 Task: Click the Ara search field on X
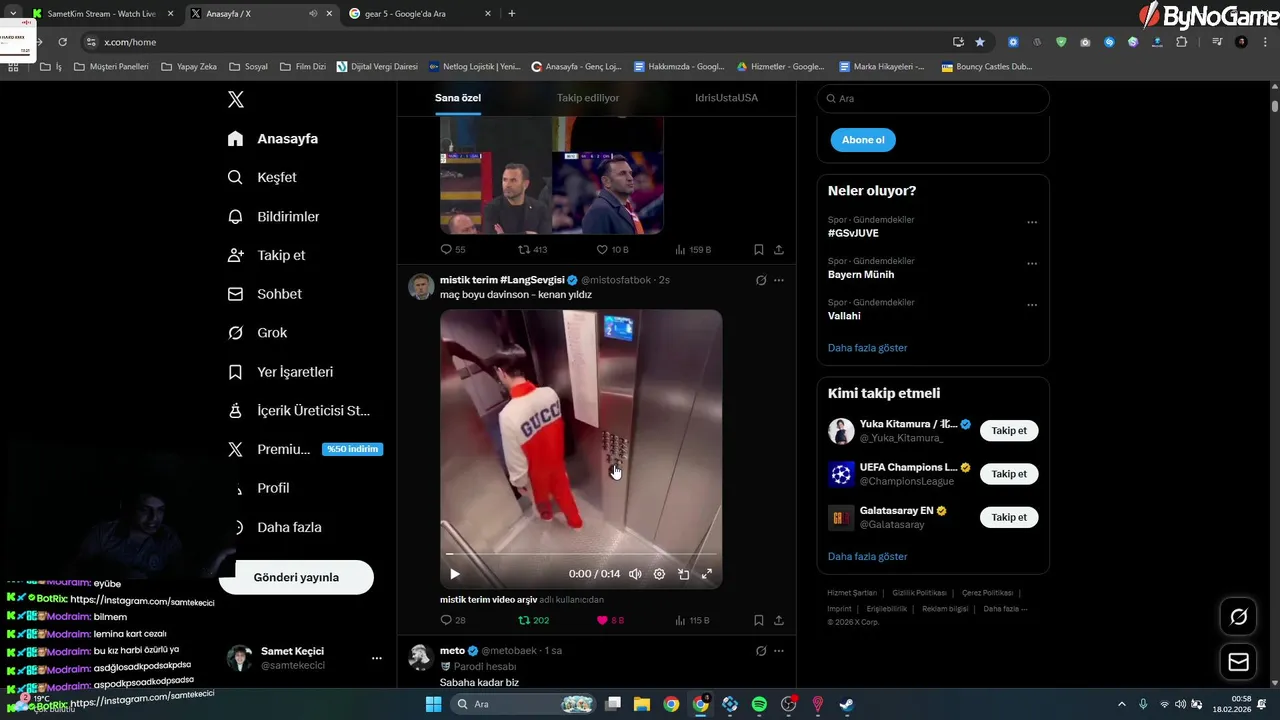click(x=933, y=99)
